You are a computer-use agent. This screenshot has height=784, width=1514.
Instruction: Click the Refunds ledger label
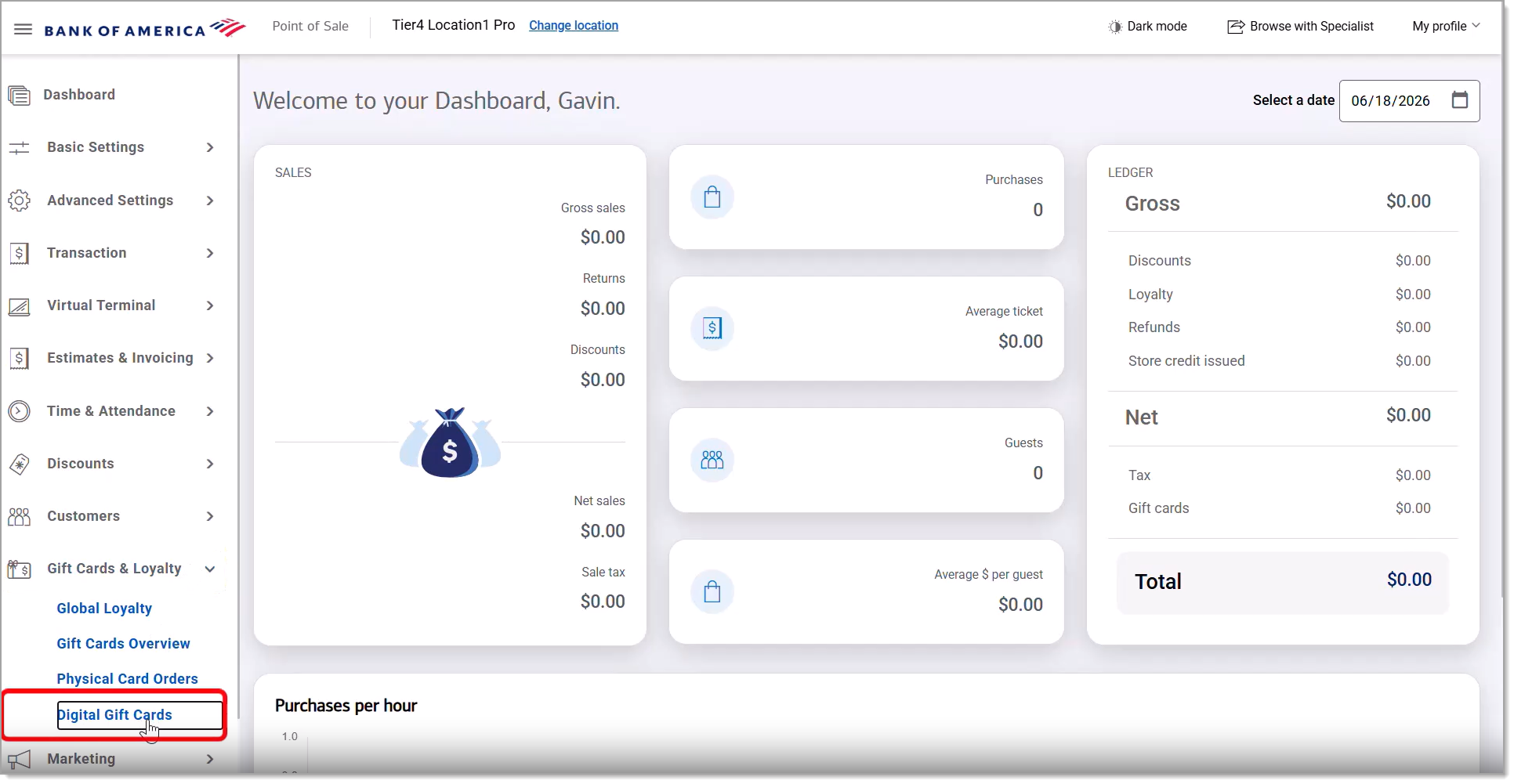click(x=1154, y=327)
